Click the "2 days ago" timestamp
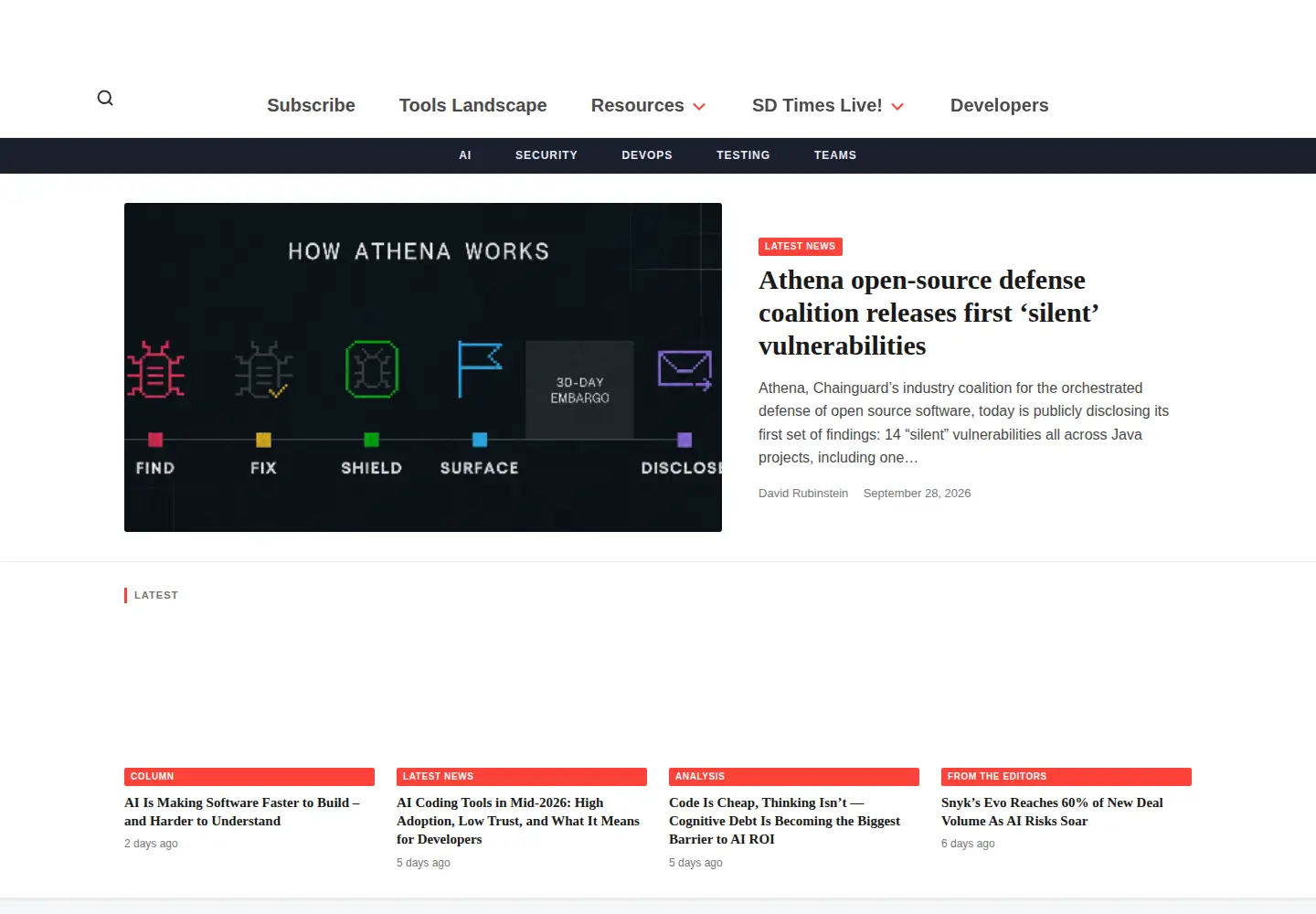Screen dimensions: 1316x914 (151, 844)
